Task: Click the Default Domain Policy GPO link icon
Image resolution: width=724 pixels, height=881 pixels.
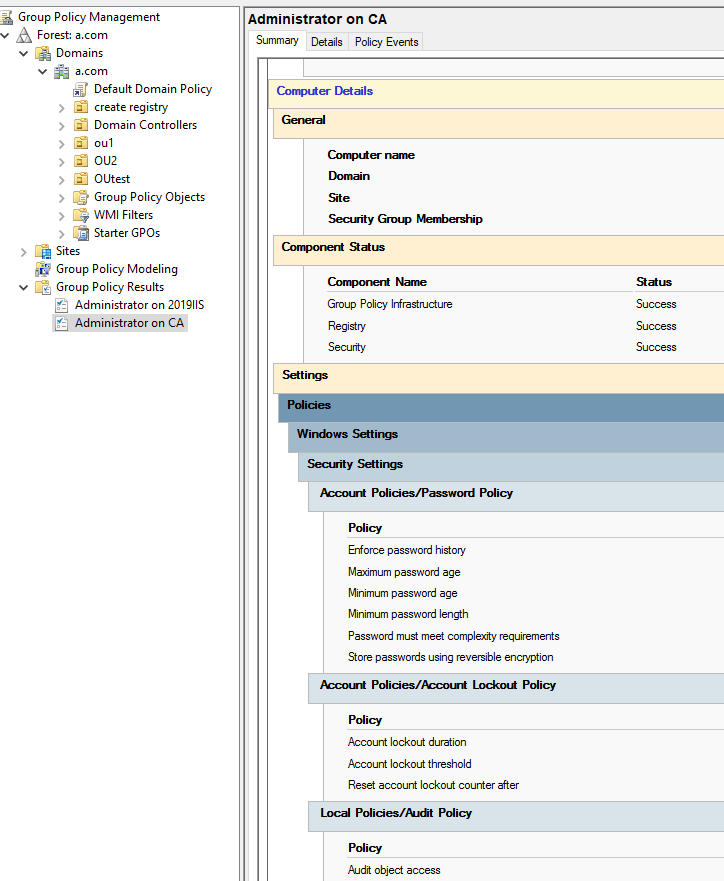Action: [x=81, y=89]
